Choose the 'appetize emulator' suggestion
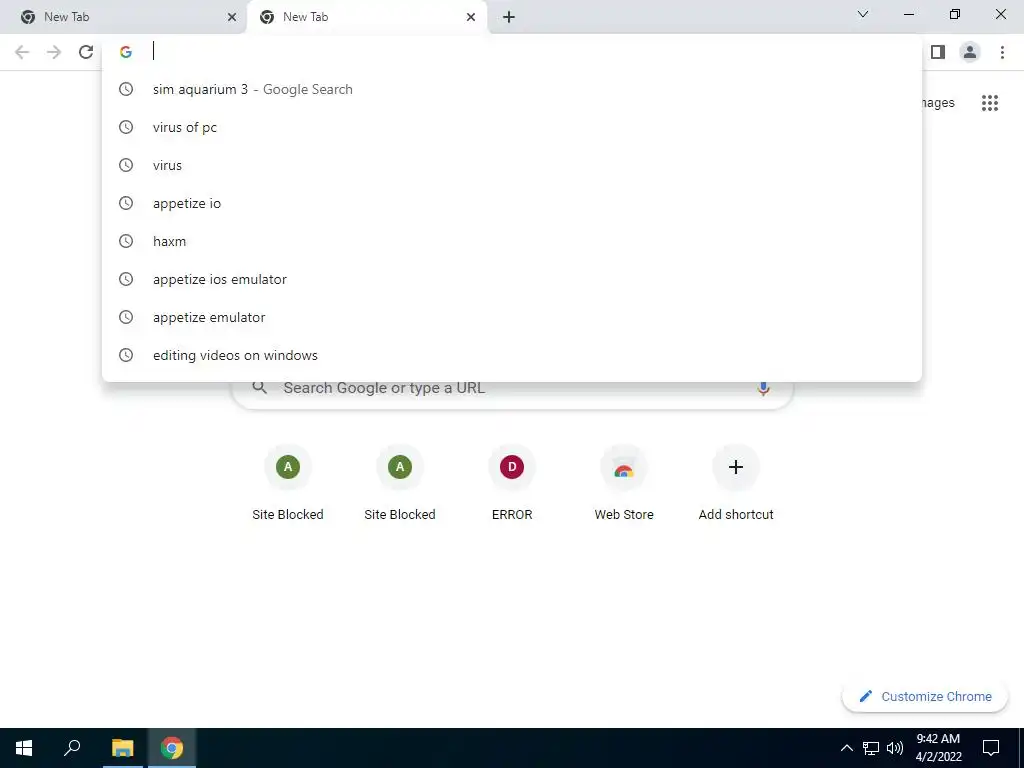The image size is (1024, 768). [x=512, y=317]
